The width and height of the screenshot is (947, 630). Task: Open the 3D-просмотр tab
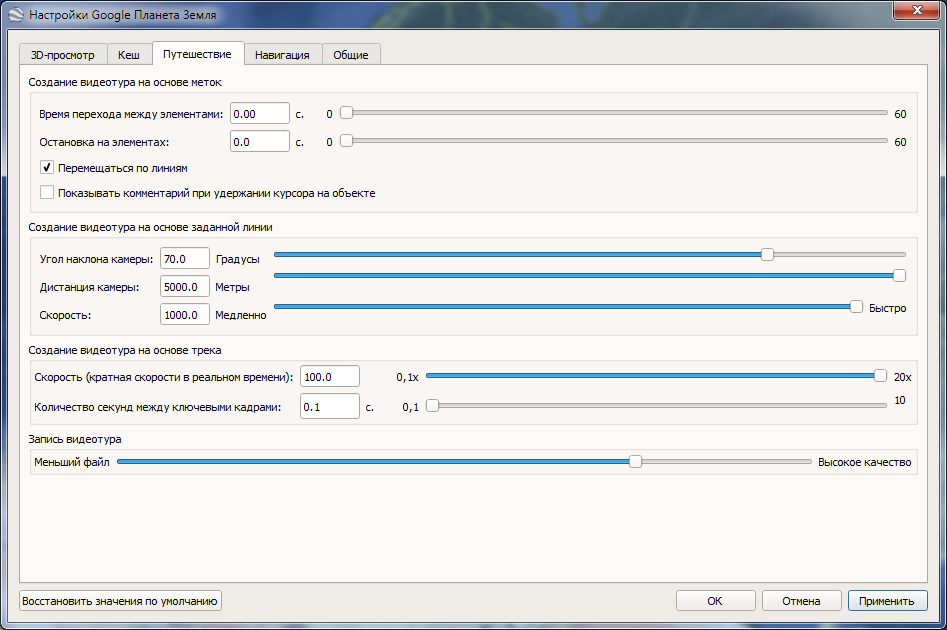pos(63,54)
